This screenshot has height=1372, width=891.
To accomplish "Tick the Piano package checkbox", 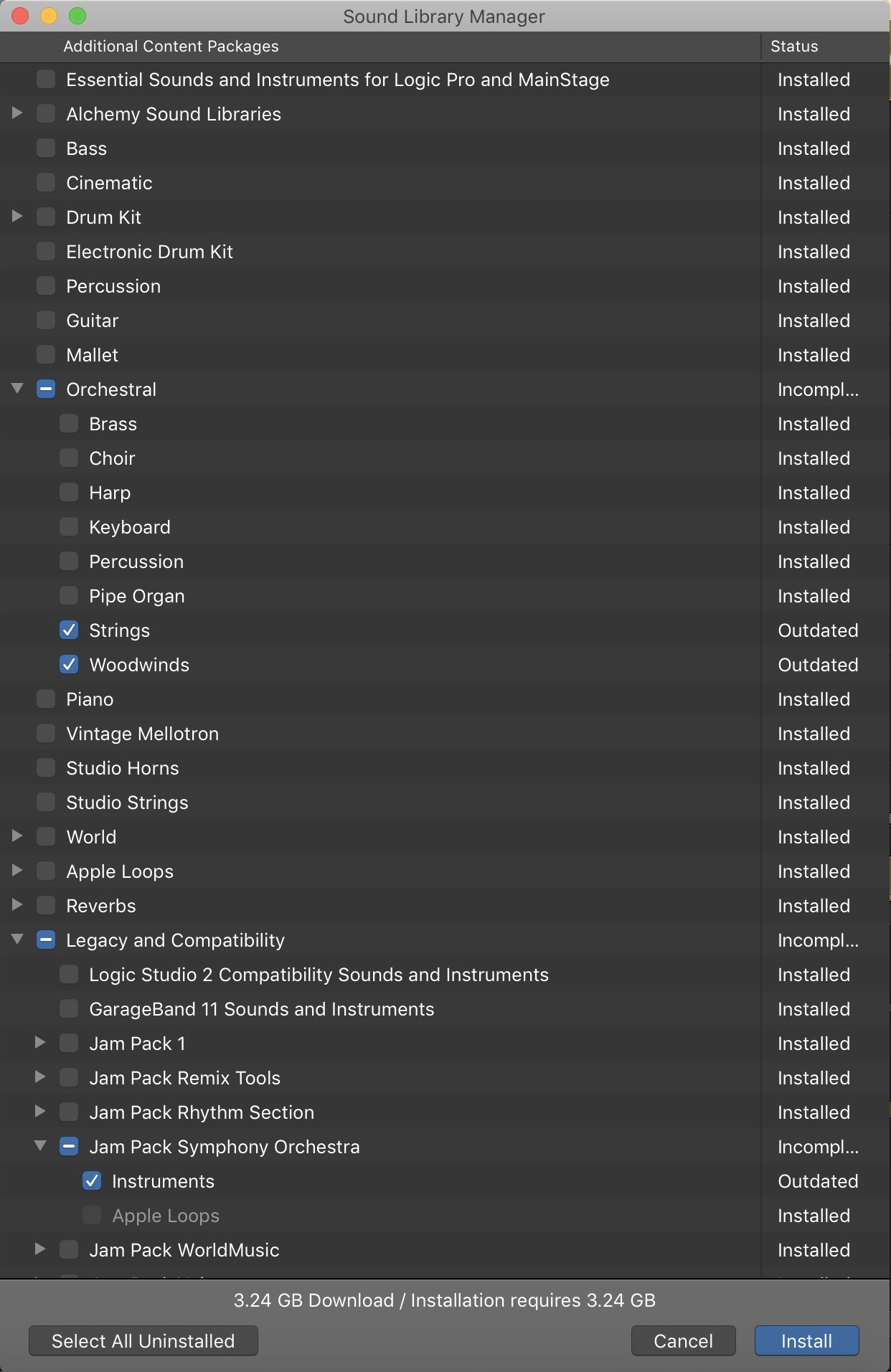I will pyautogui.click(x=46, y=699).
